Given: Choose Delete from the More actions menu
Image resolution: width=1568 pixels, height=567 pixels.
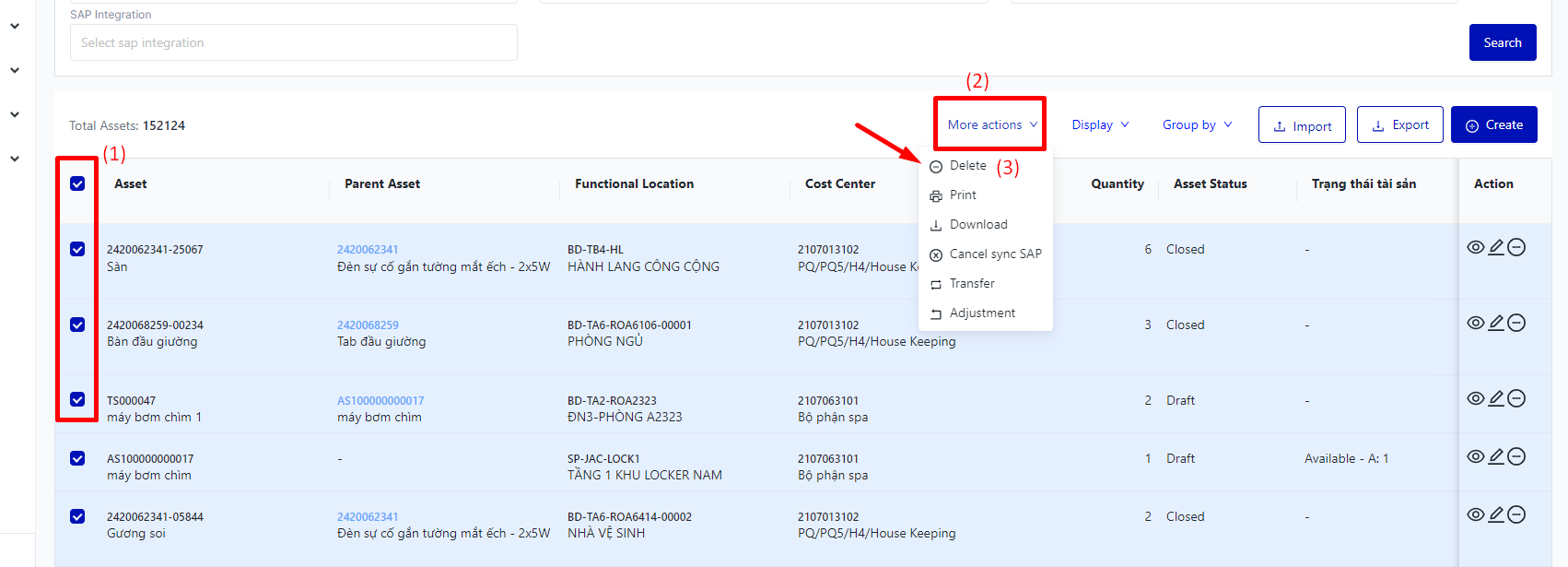Looking at the screenshot, I should click(967, 166).
